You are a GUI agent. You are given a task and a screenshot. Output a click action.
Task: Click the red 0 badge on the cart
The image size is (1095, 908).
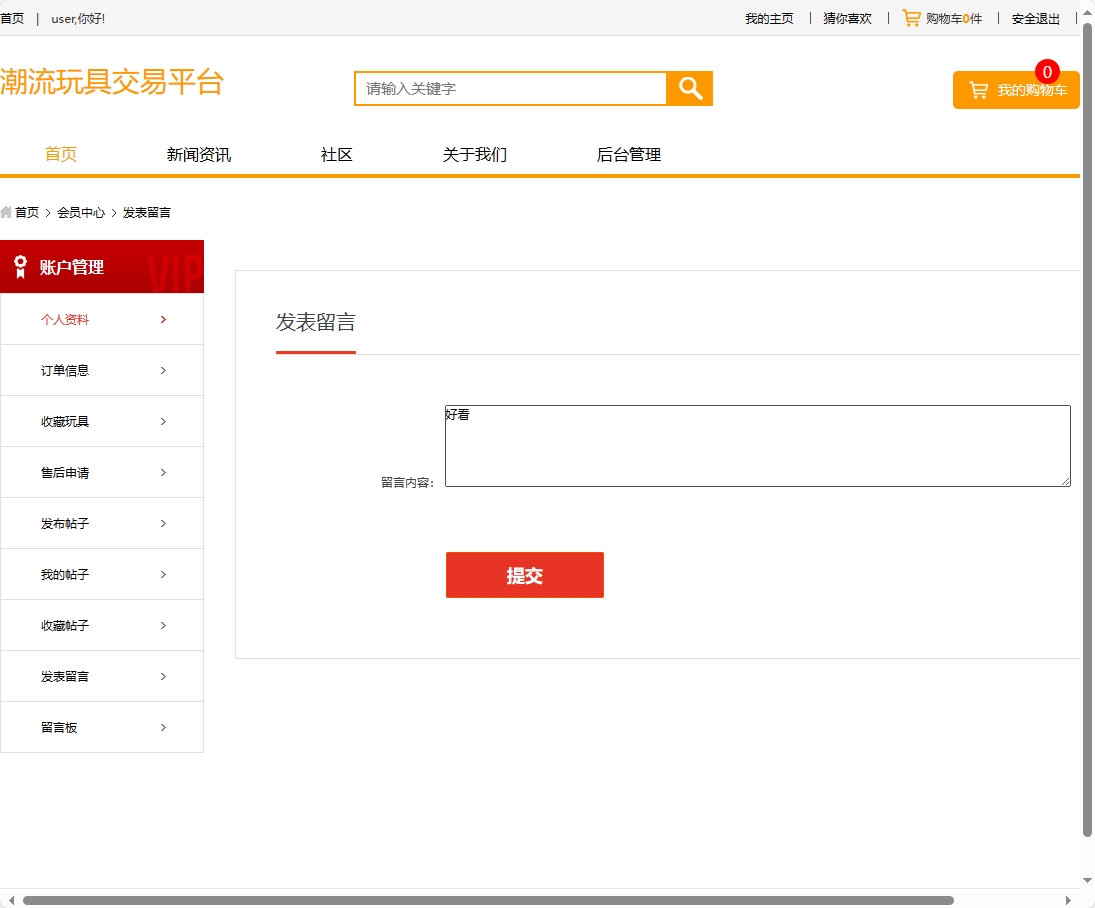(1047, 71)
